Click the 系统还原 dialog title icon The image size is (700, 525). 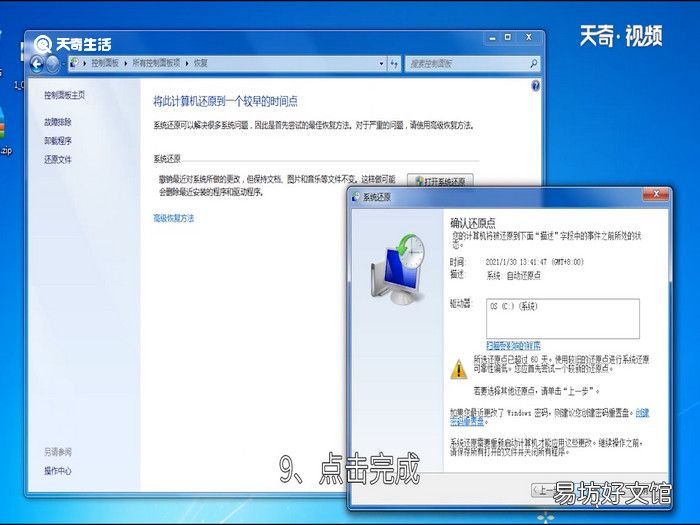point(356,196)
